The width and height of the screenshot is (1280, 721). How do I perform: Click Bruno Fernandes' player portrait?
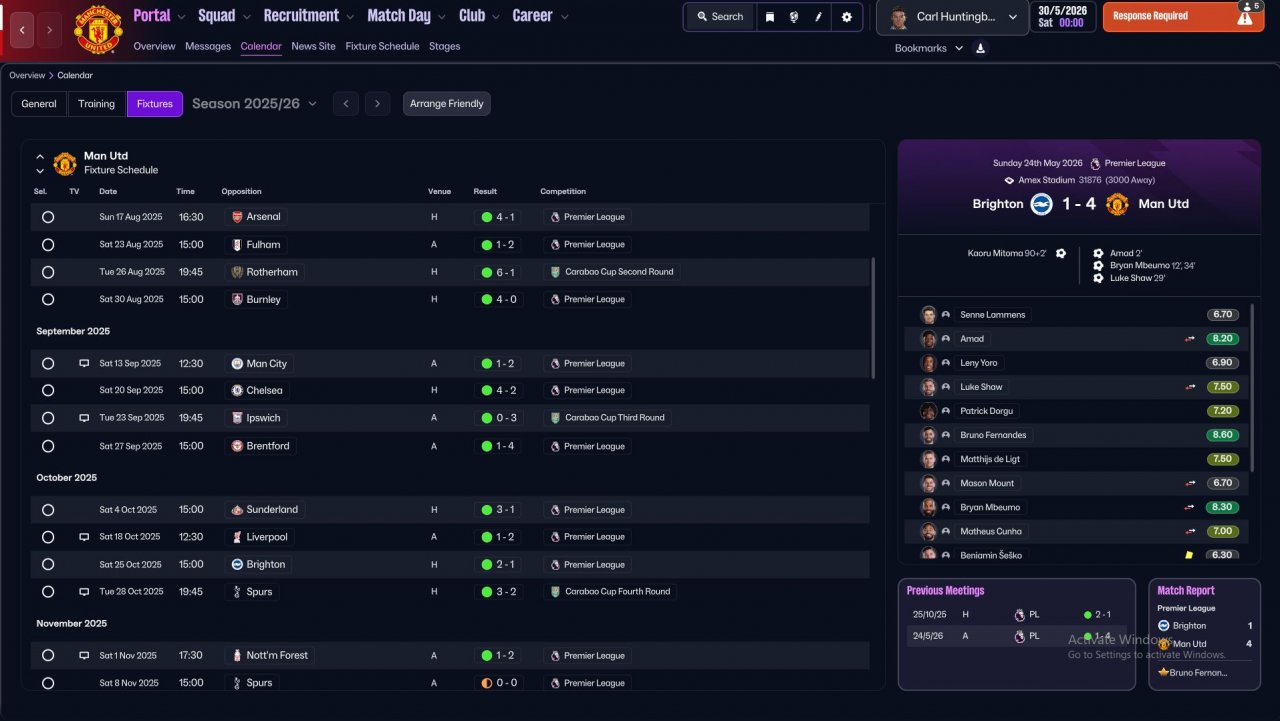[x=929, y=435]
